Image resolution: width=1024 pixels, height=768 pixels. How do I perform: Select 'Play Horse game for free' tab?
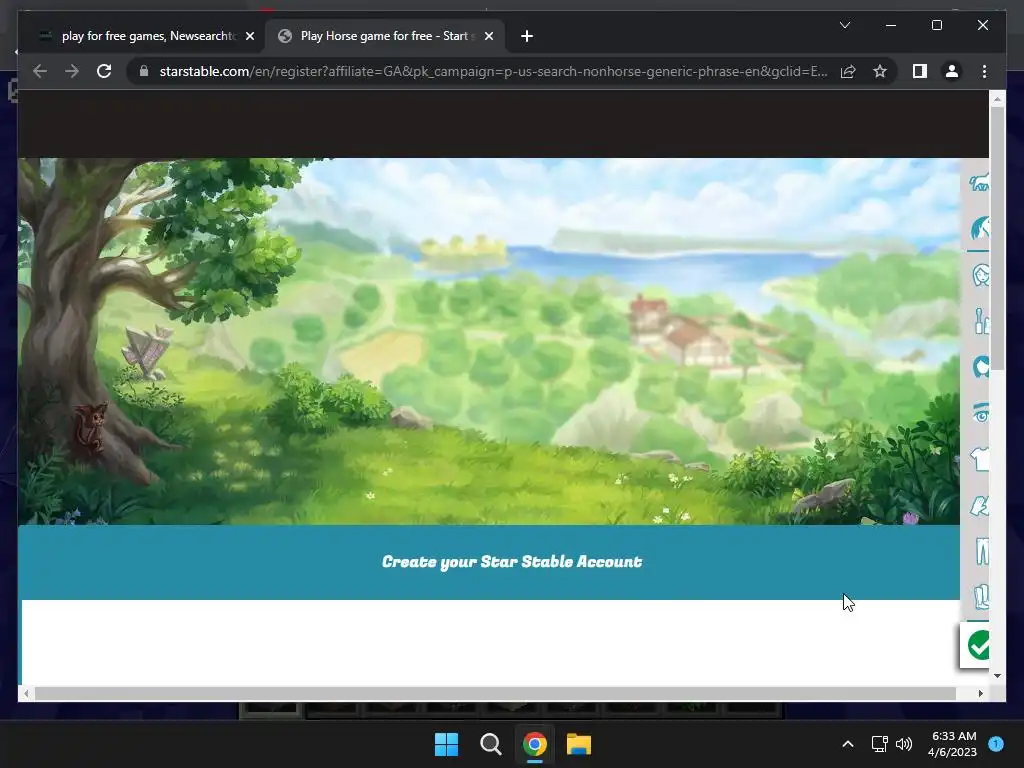tap(385, 36)
